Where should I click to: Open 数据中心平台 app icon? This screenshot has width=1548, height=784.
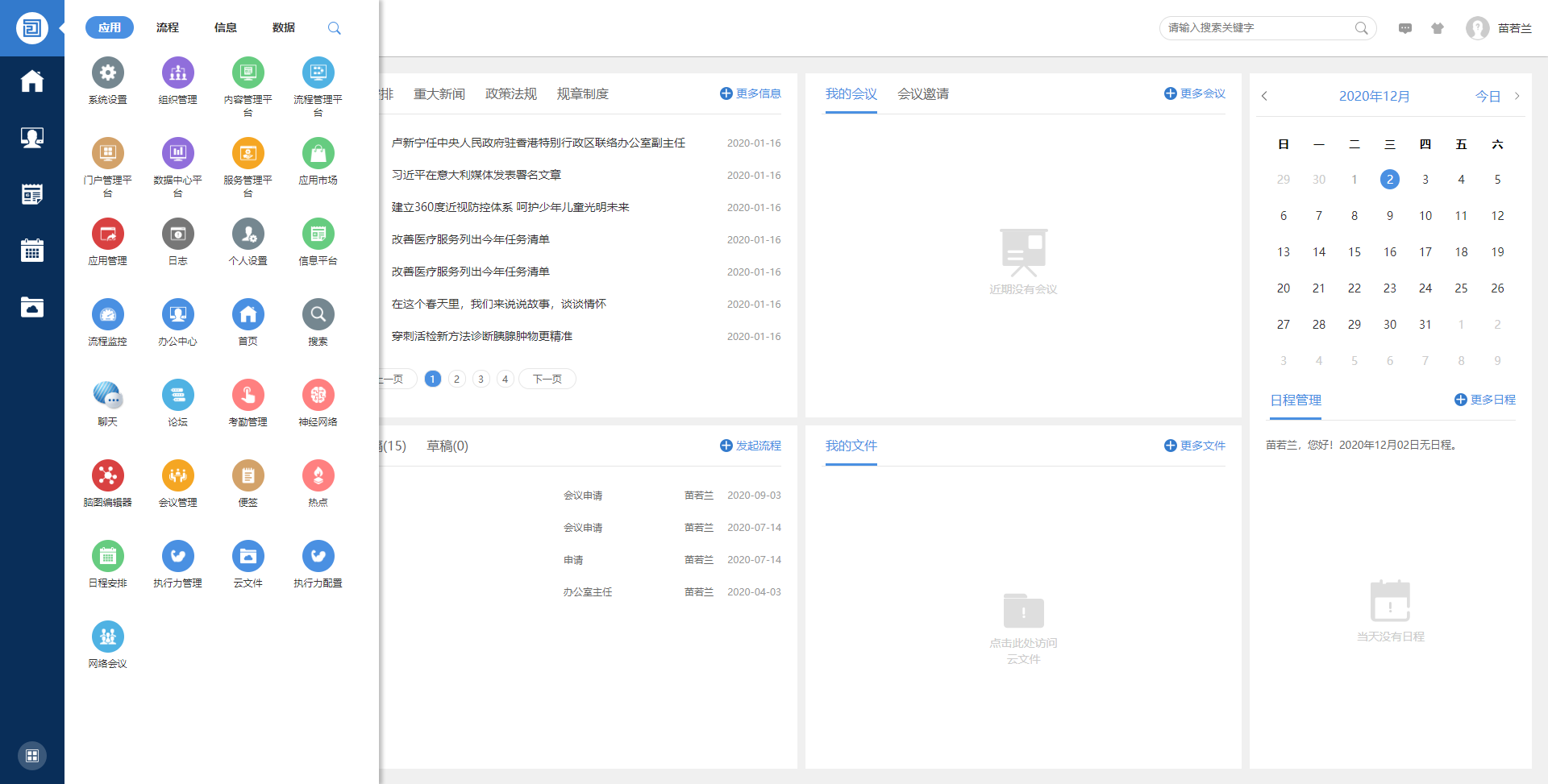pyautogui.click(x=178, y=153)
